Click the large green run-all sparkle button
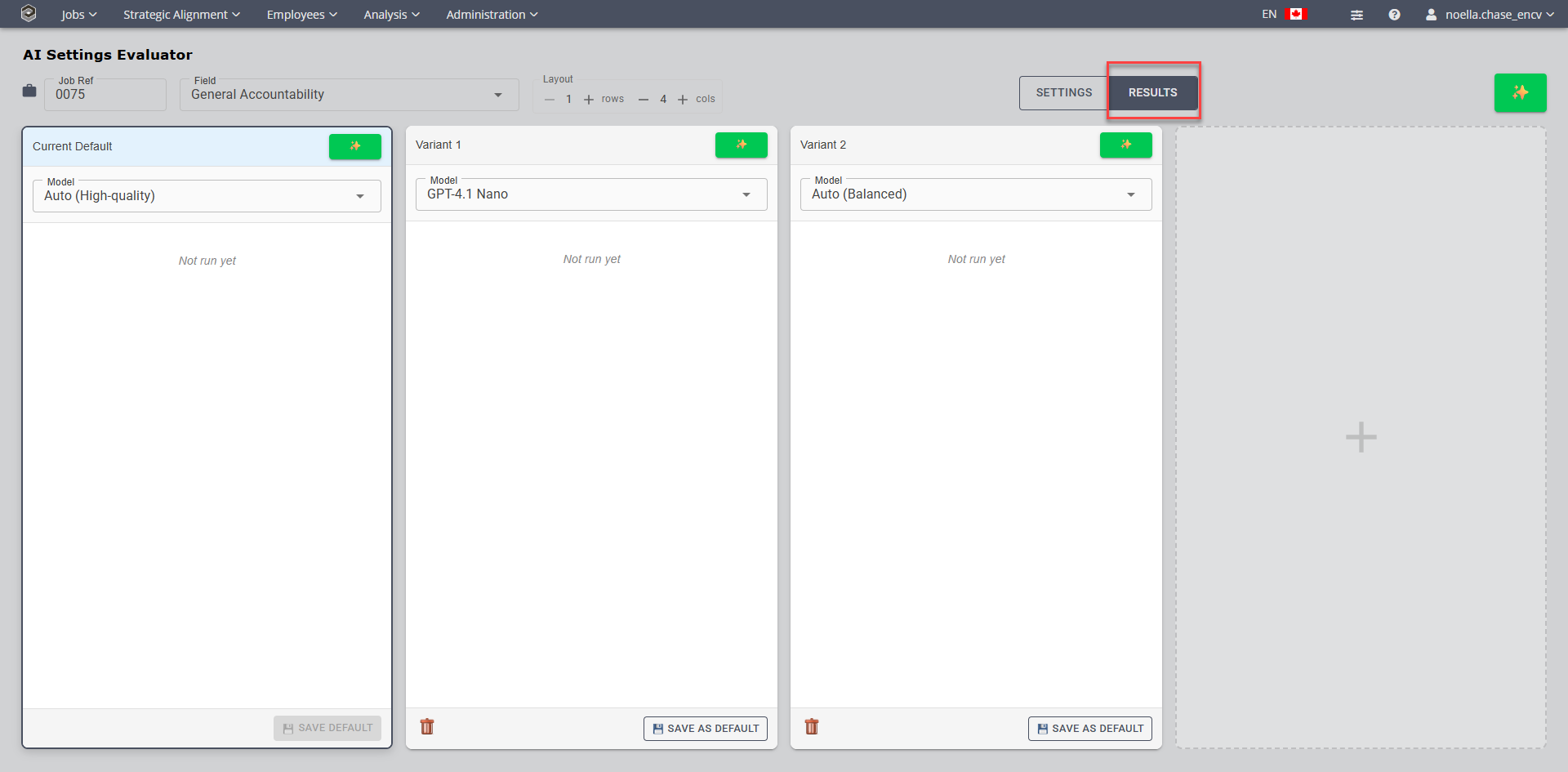1568x772 pixels. pos(1520,92)
